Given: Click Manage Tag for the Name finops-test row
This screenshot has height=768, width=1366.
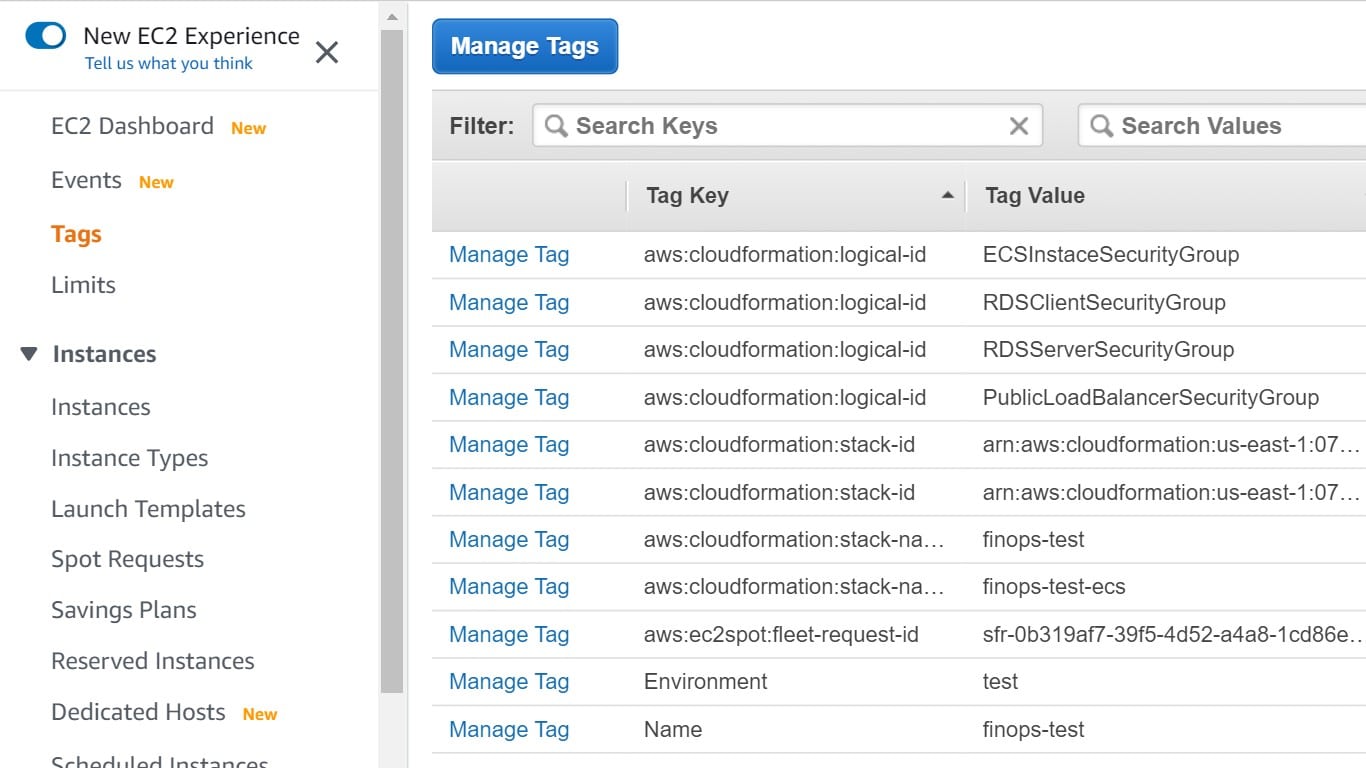Looking at the screenshot, I should (x=508, y=729).
